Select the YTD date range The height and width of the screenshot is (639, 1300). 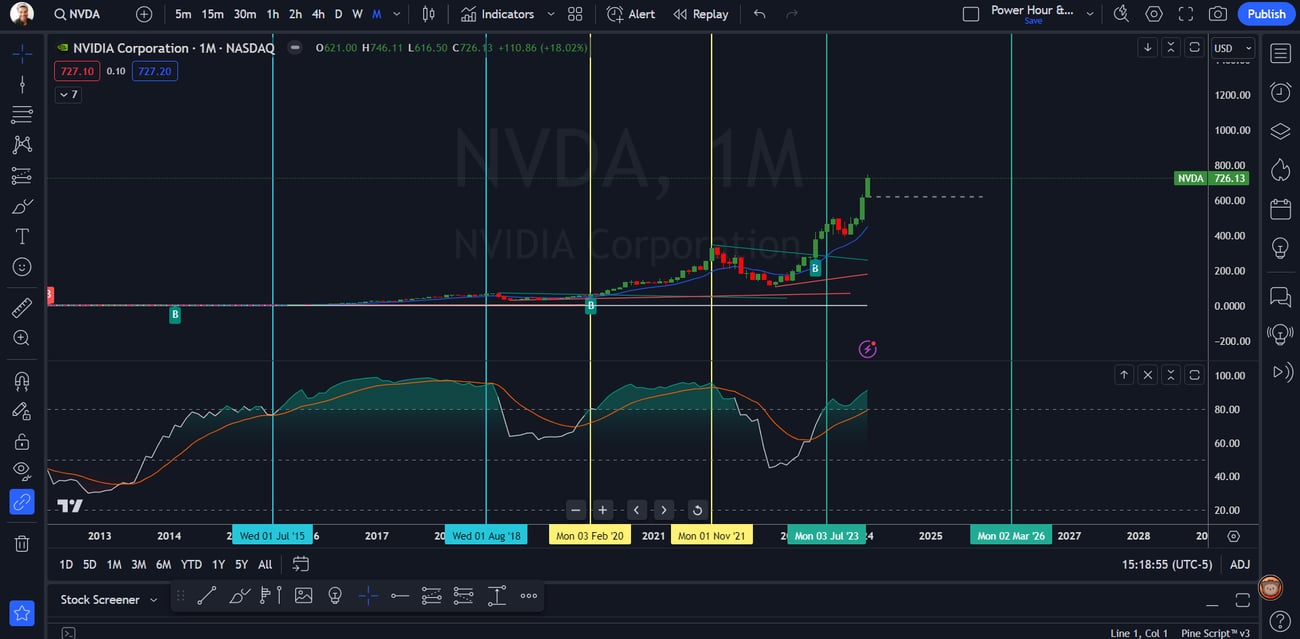(x=191, y=564)
